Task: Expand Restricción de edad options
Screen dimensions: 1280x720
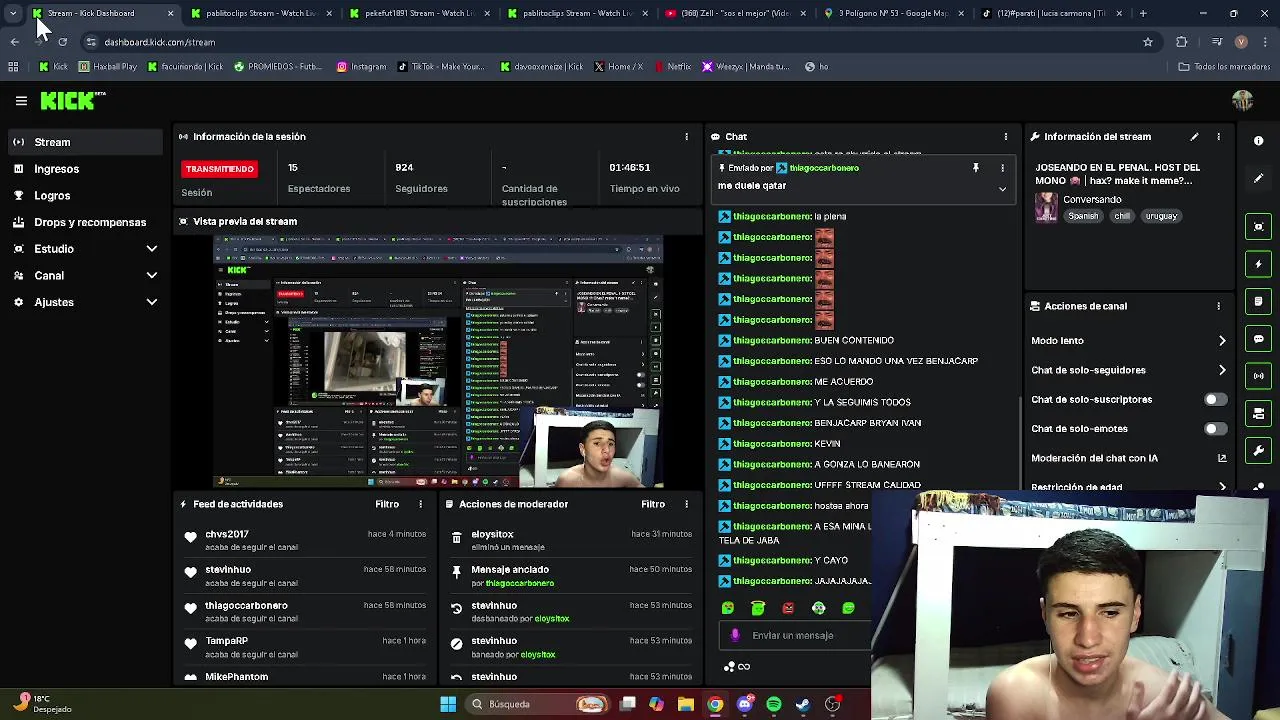Action: 1222,487
